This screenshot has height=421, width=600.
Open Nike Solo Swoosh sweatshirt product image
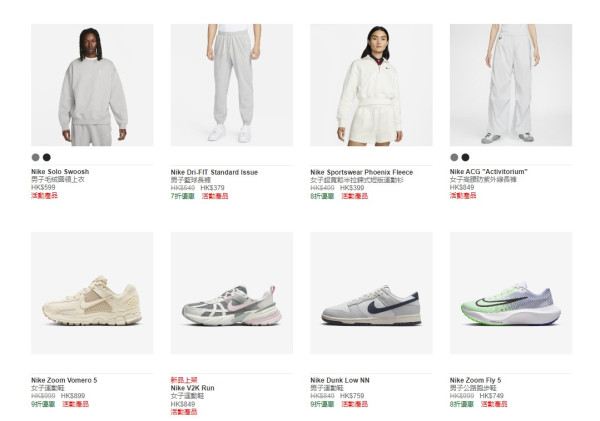[92, 85]
